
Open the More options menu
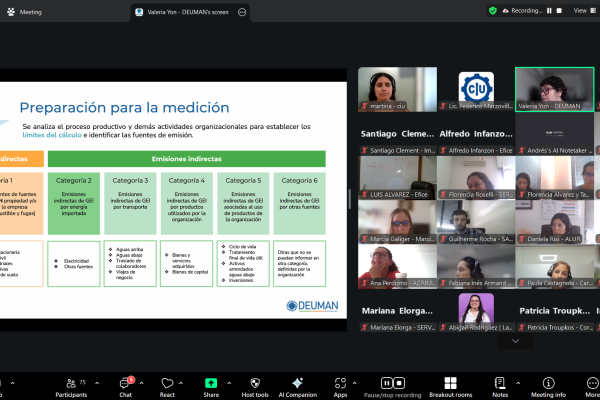point(592,387)
